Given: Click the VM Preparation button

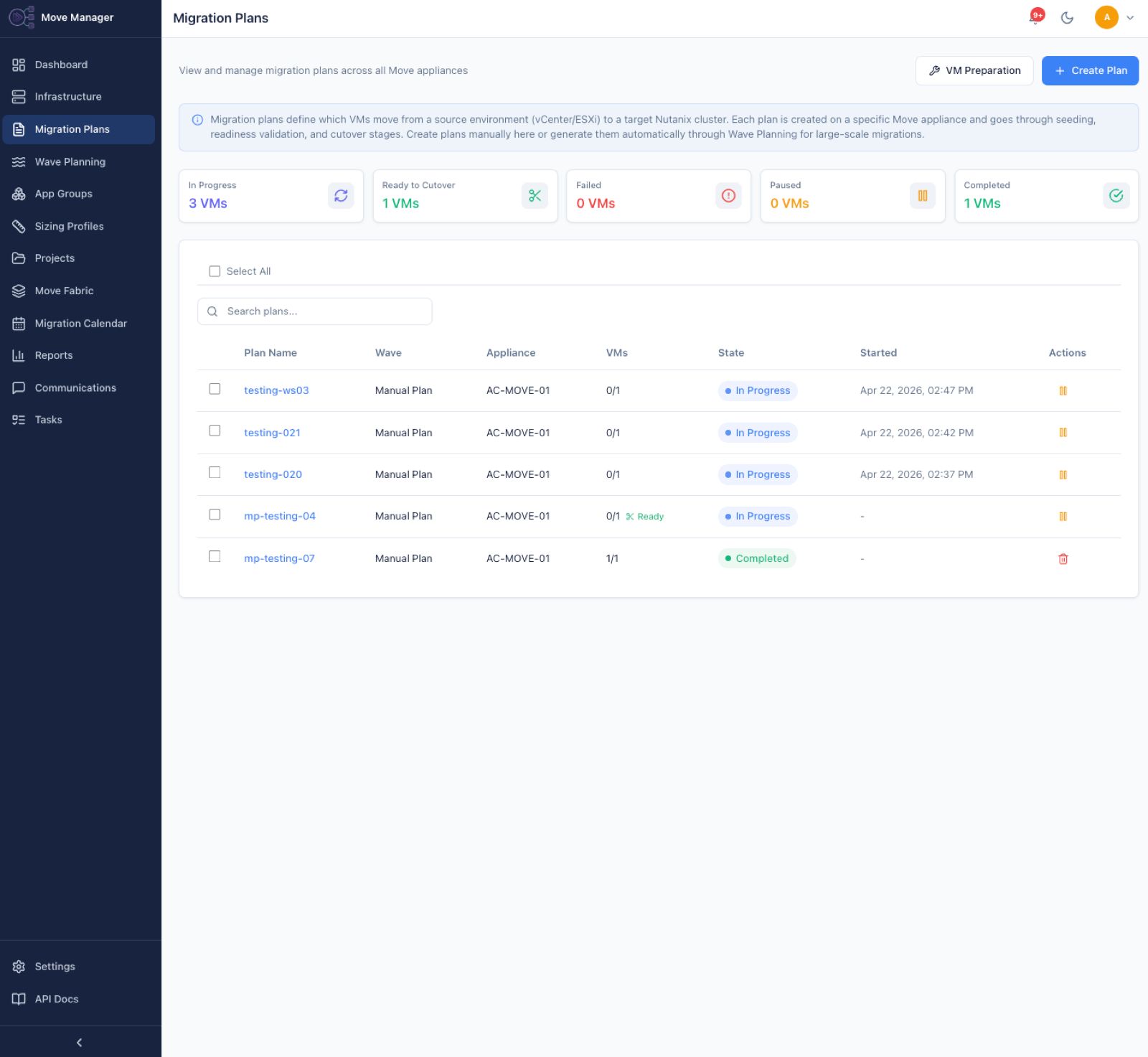Looking at the screenshot, I should (x=974, y=70).
